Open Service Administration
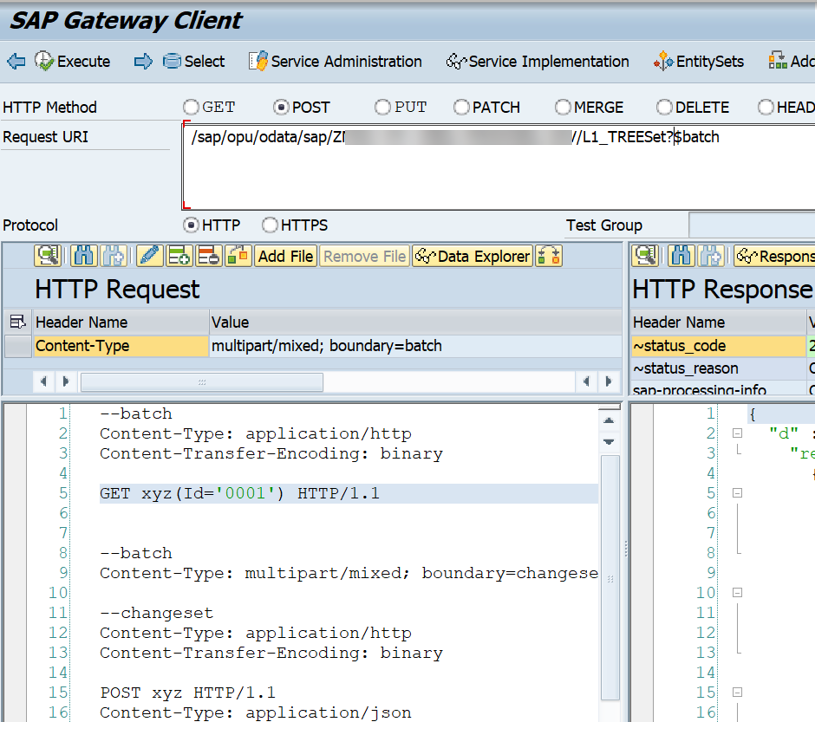The height and width of the screenshot is (737, 817). [336, 62]
